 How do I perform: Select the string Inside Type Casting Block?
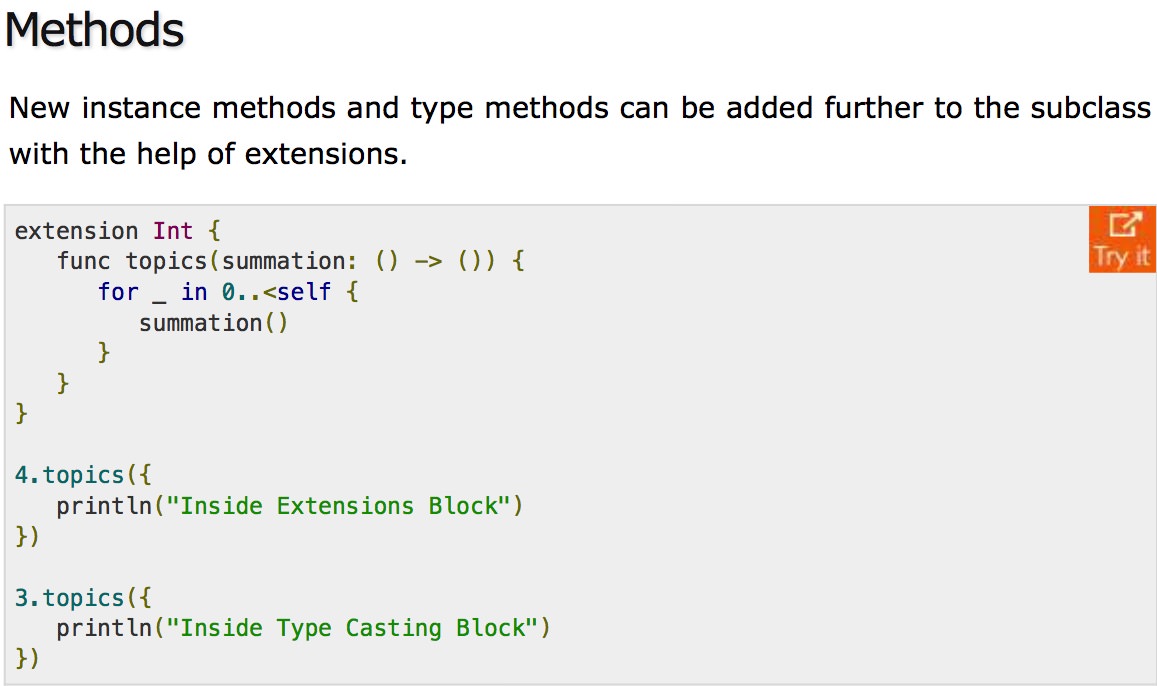point(358,628)
